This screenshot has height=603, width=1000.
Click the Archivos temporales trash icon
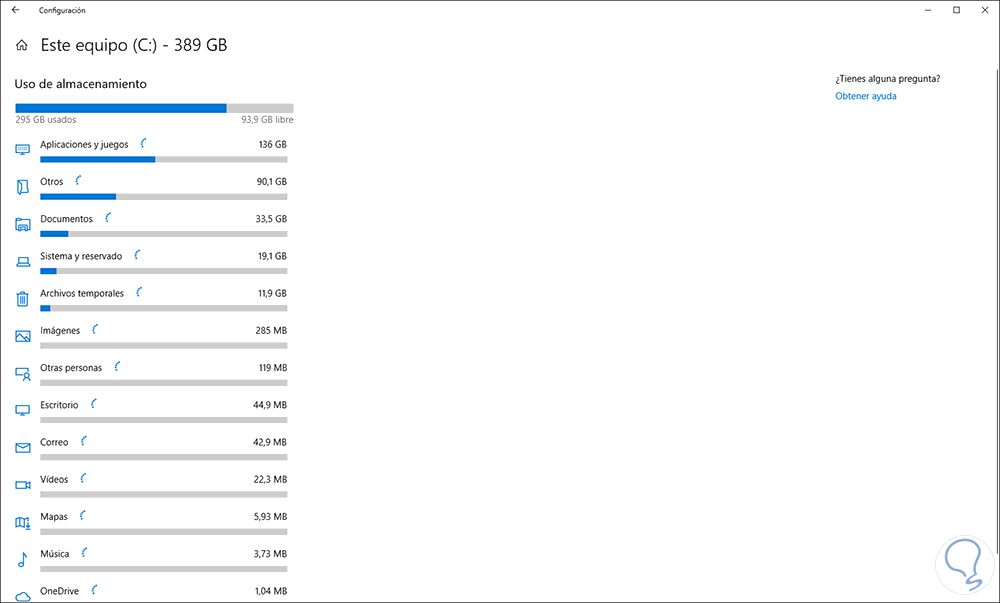[23, 299]
